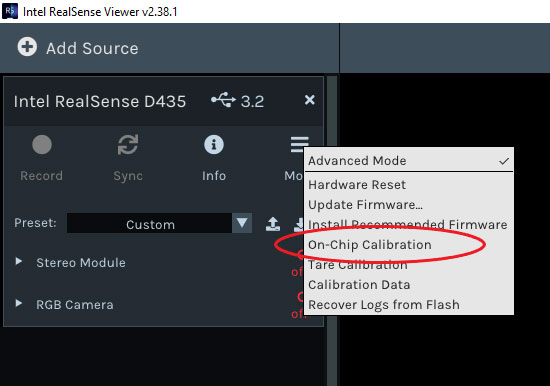550x386 pixels.
Task: Select On-Chip Calibration from the menu
Action: tap(370, 245)
